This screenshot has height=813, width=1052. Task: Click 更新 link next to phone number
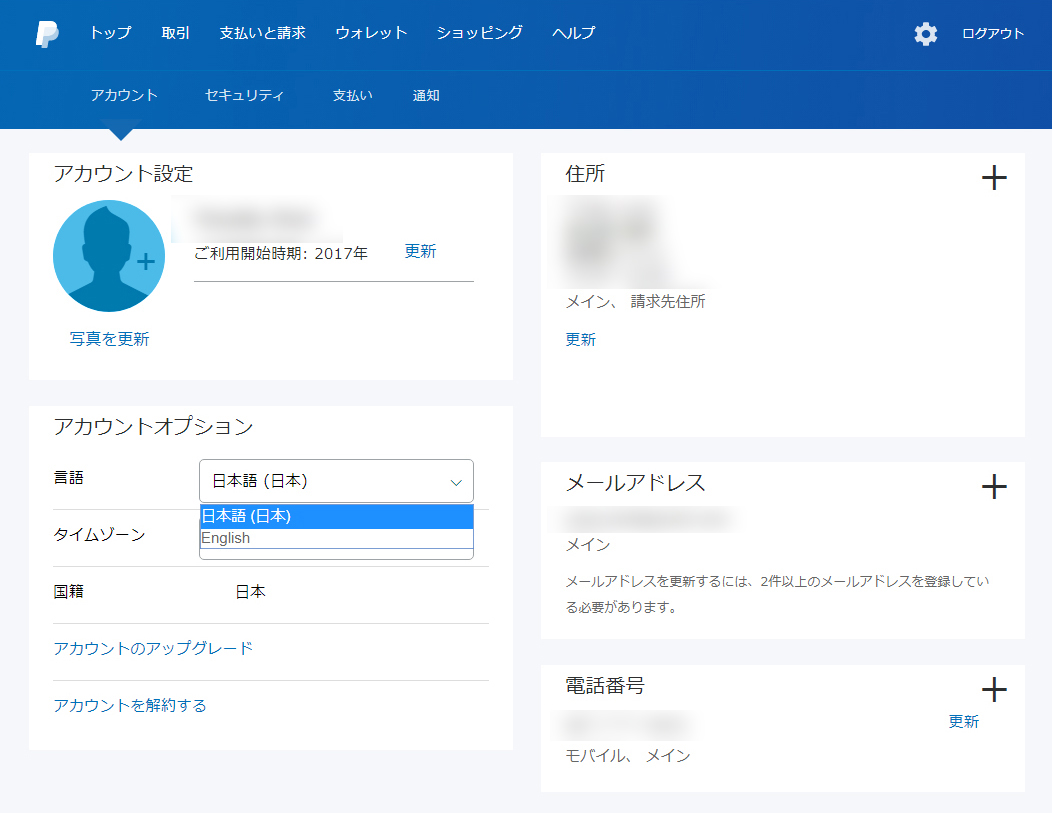[x=963, y=721]
